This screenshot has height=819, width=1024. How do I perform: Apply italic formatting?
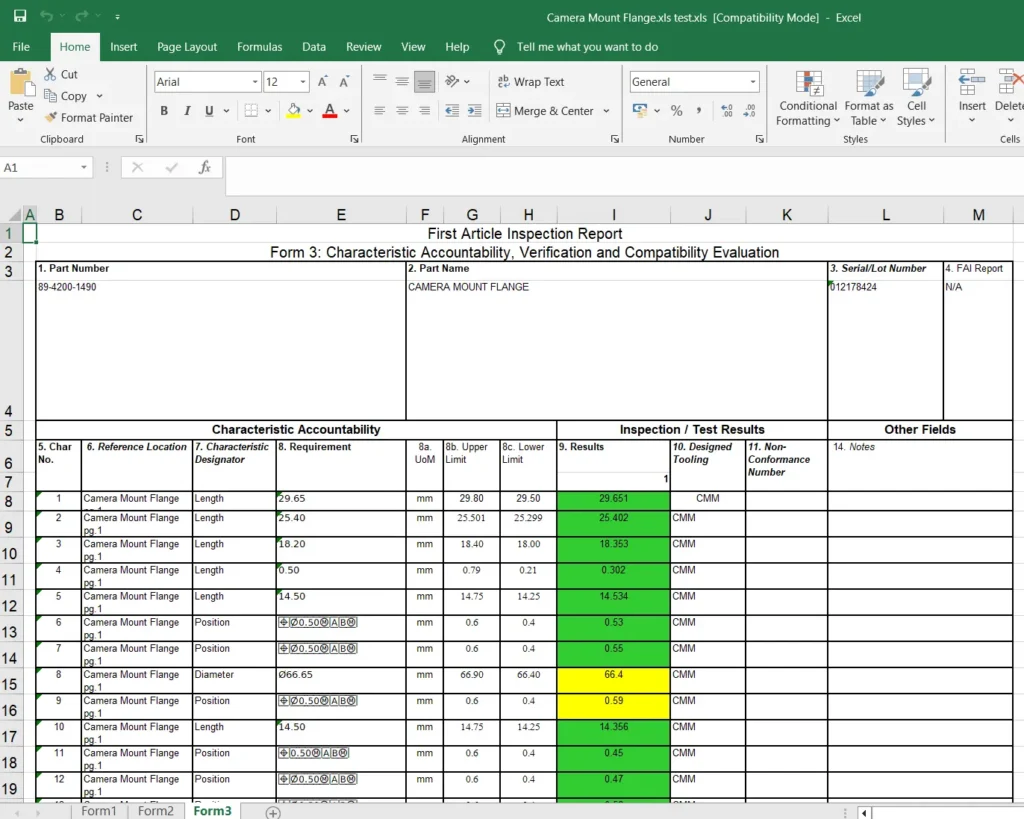187,111
